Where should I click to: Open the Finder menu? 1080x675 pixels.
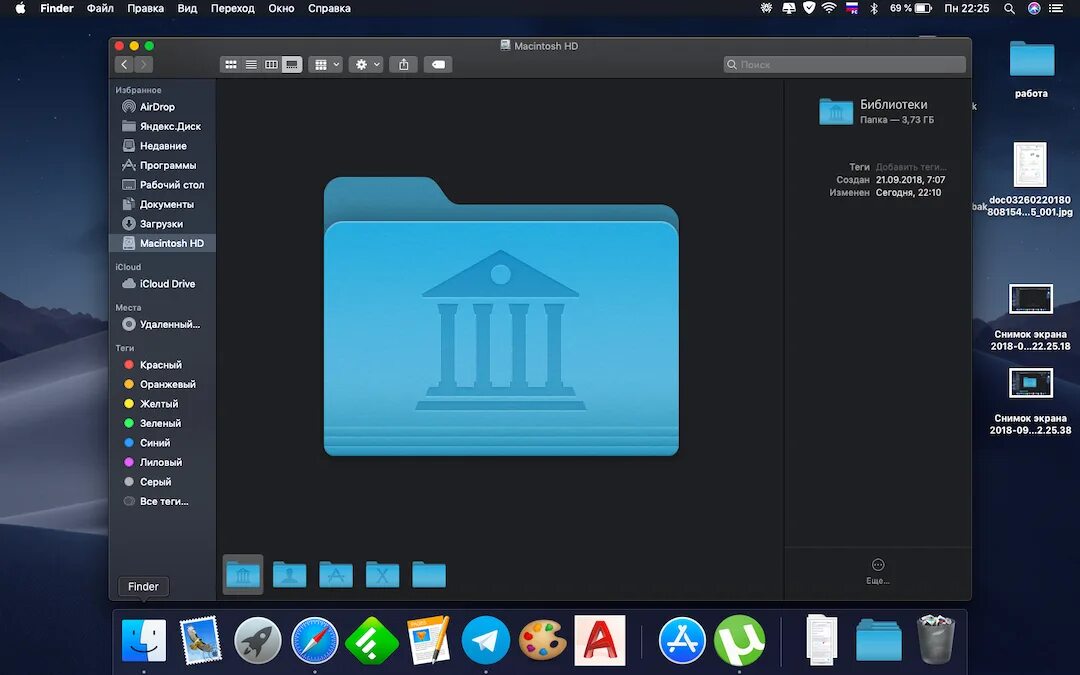click(x=56, y=8)
